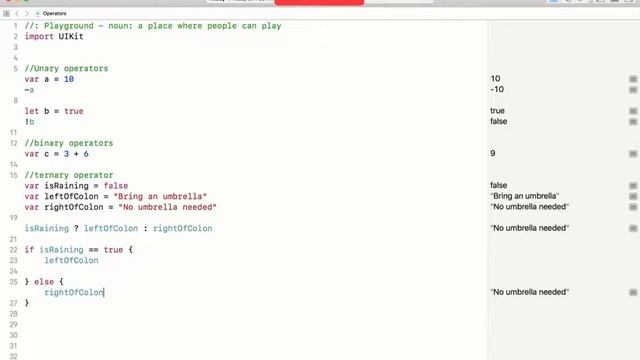Go back in the jump bar history

point(17,13)
